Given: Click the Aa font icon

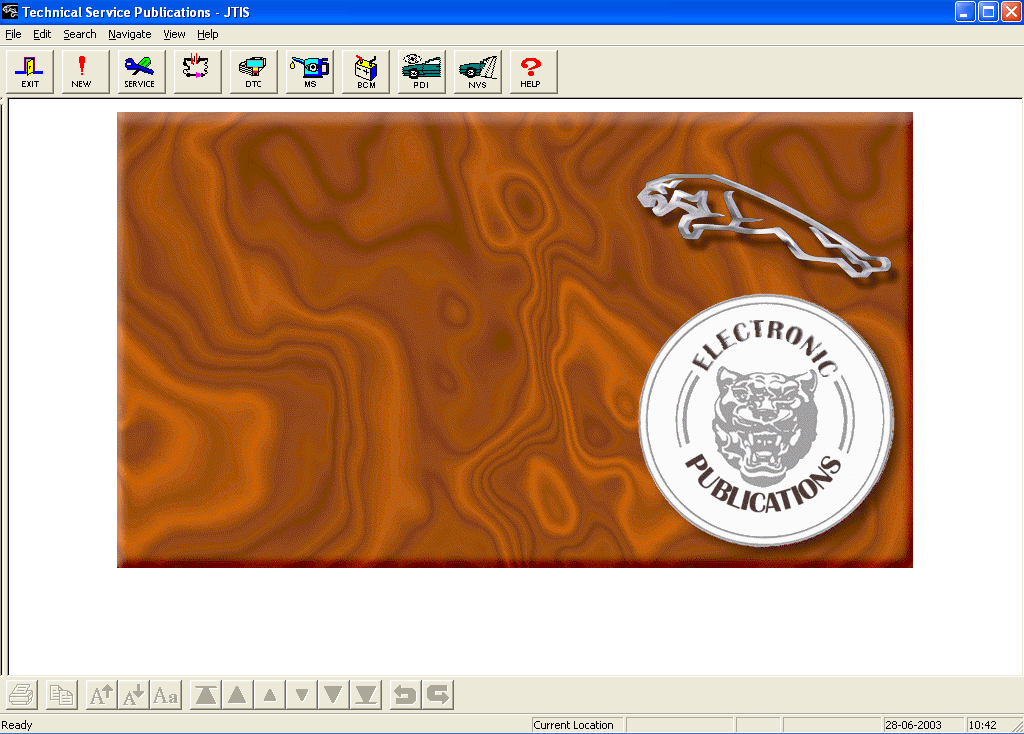Looking at the screenshot, I should [166, 695].
